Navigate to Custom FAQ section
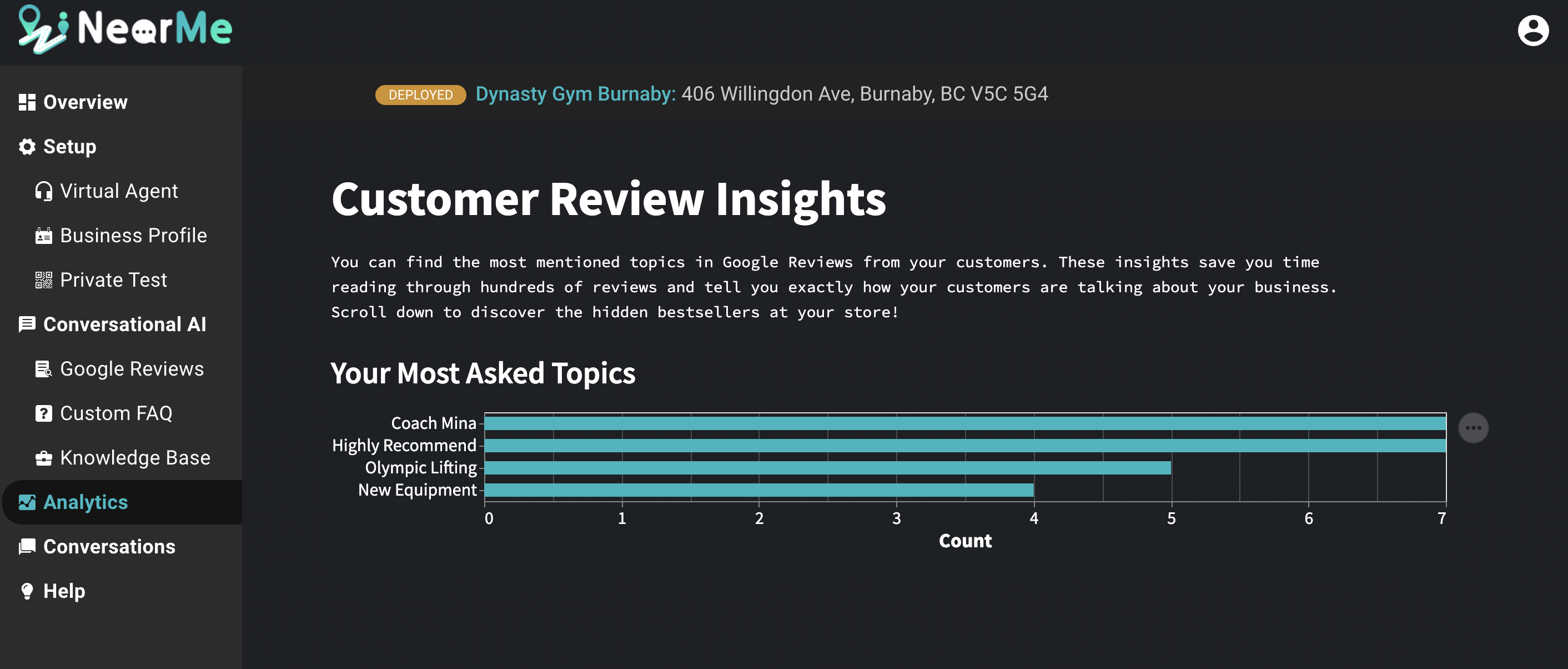 click(116, 413)
